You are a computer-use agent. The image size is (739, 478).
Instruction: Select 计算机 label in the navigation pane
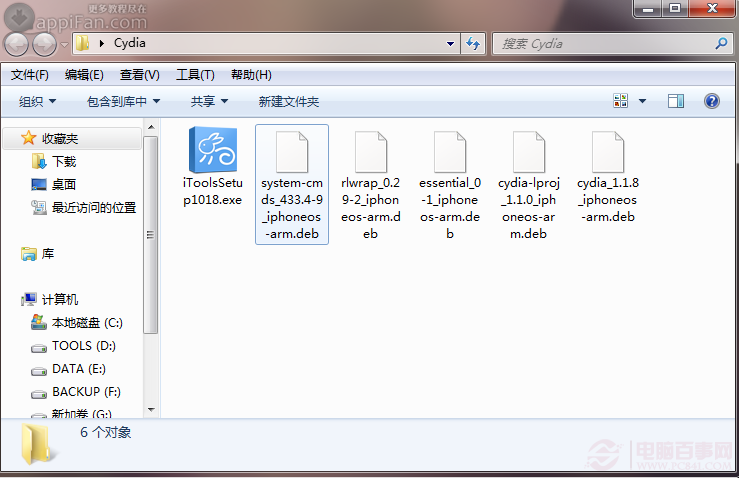[x=60, y=300]
